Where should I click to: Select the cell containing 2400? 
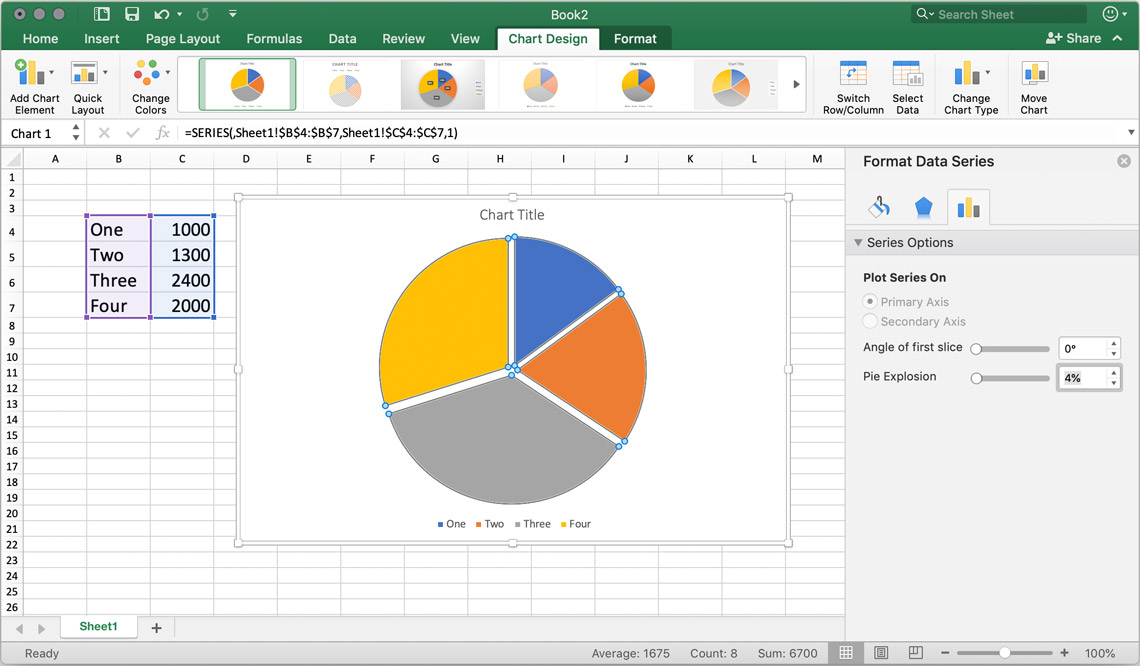tap(182, 281)
